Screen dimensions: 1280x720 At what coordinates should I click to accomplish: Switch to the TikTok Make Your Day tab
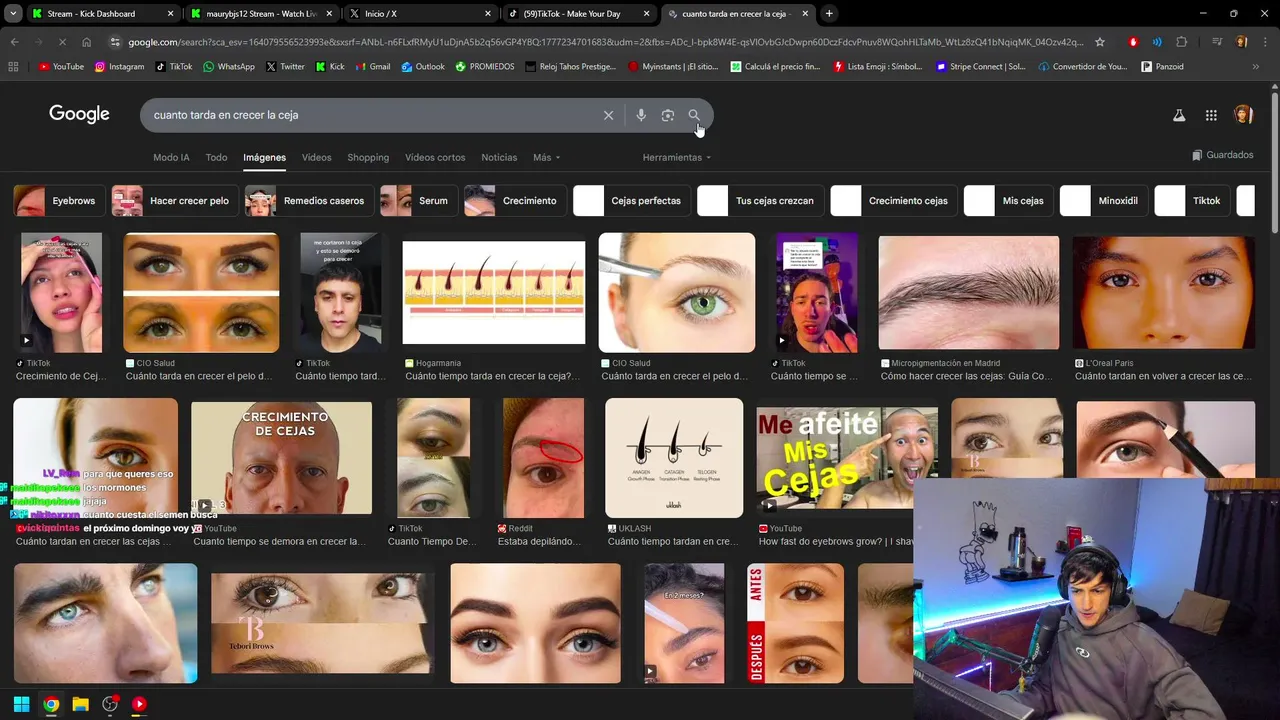coord(579,14)
